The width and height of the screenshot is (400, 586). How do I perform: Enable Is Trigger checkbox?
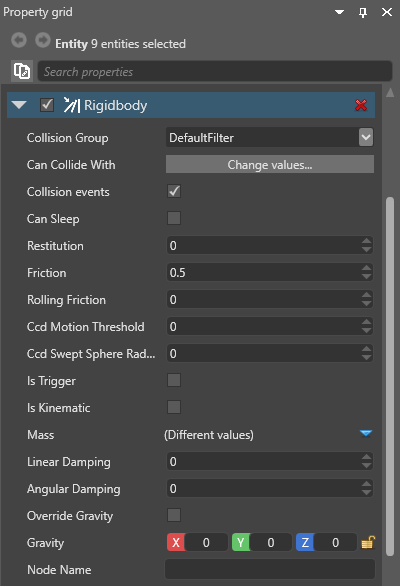click(174, 380)
